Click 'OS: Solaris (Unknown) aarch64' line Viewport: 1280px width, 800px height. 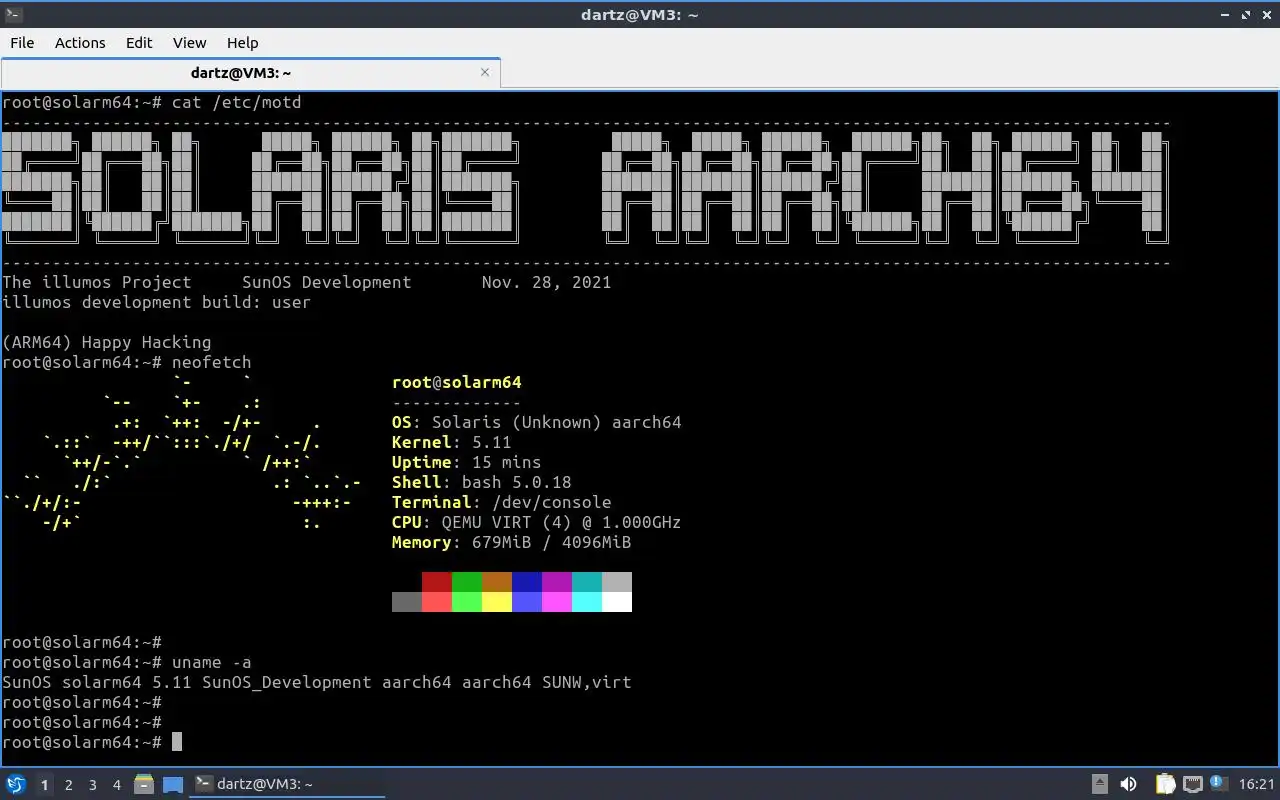click(537, 422)
